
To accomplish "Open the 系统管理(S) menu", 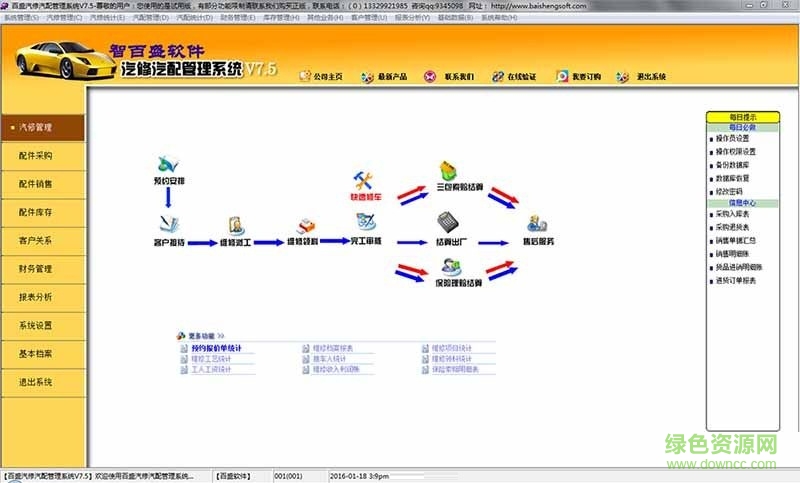I will click(21, 18).
